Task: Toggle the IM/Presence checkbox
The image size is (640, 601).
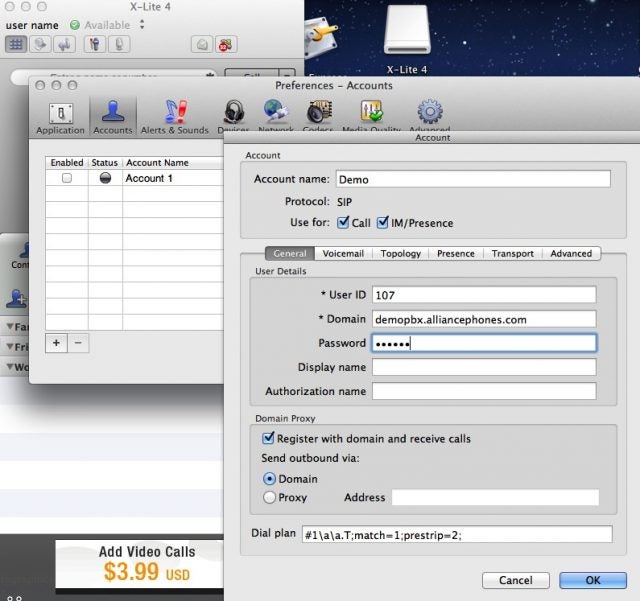Action: 382,223
